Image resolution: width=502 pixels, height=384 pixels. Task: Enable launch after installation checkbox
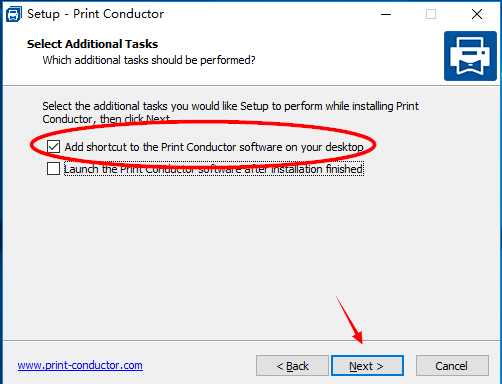pos(53,169)
